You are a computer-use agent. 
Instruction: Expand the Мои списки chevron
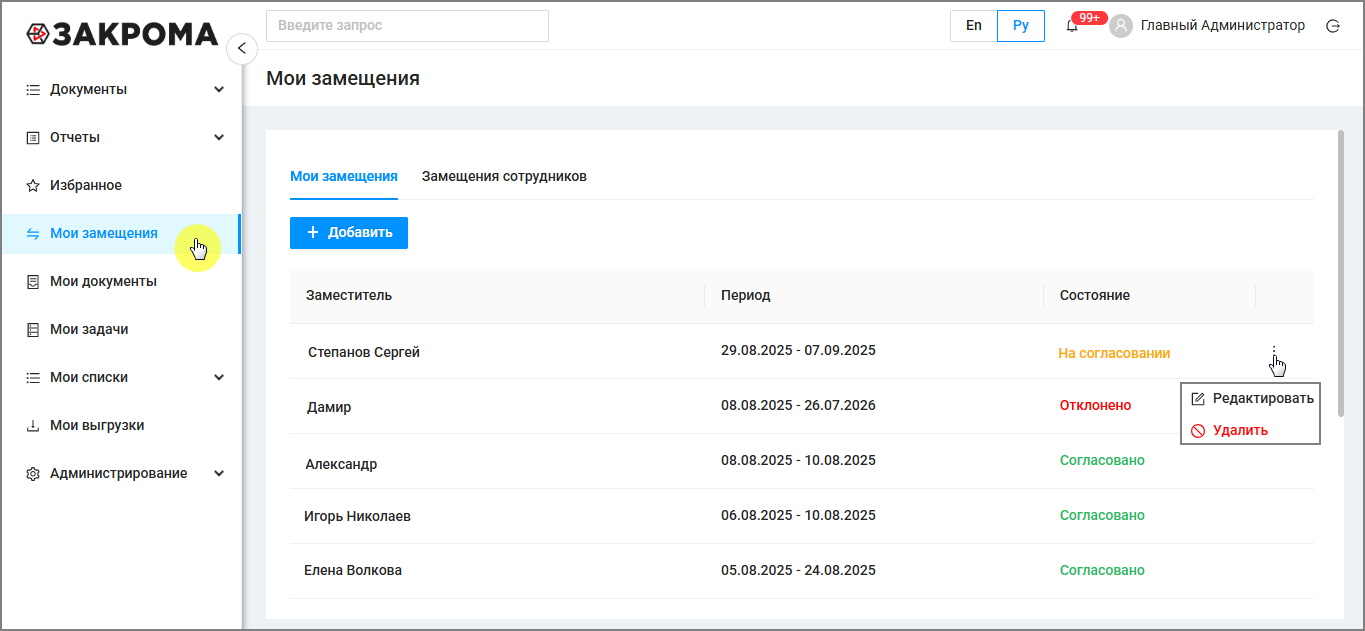point(219,378)
